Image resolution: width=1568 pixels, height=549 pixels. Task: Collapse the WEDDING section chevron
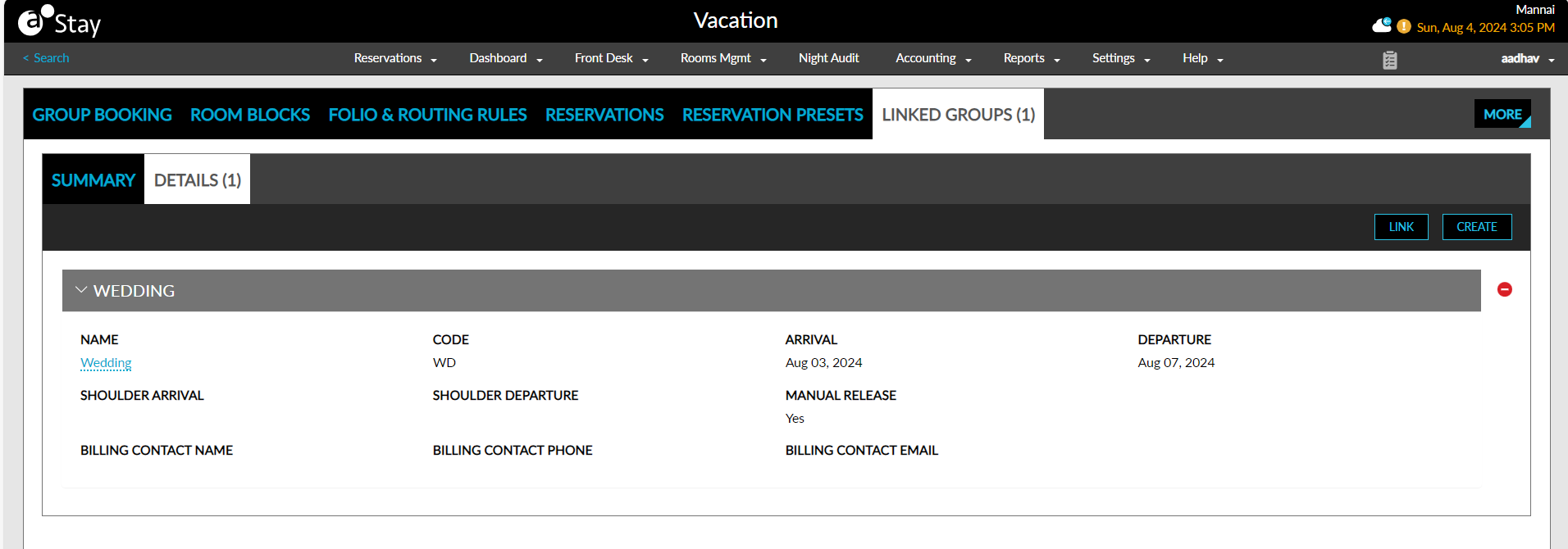click(81, 290)
